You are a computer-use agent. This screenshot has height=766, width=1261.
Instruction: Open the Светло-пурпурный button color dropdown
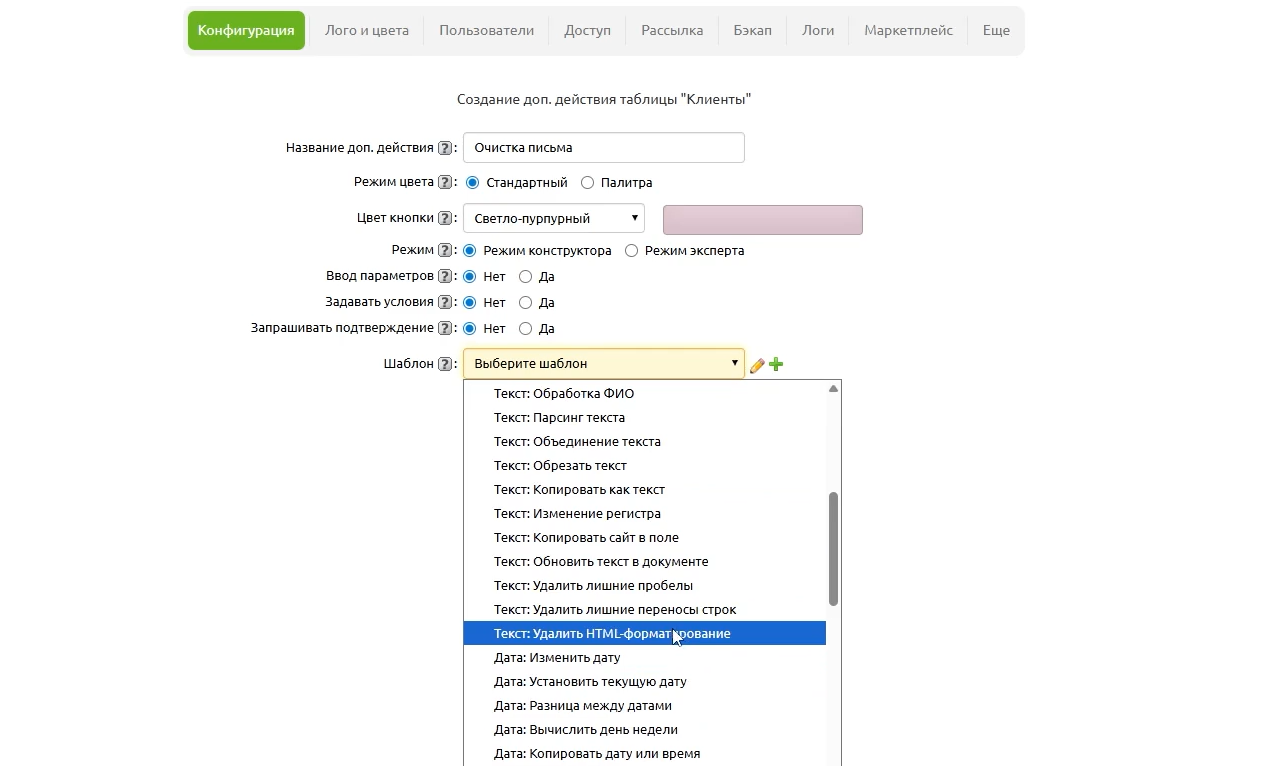[x=553, y=218]
